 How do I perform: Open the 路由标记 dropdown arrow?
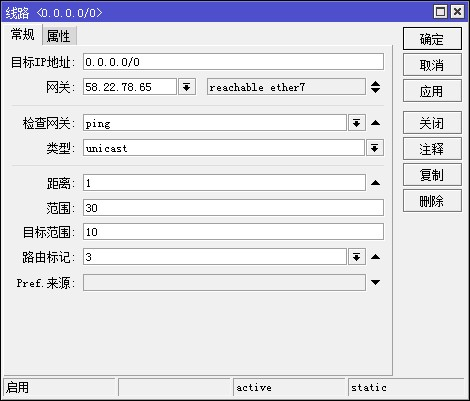click(357, 257)
